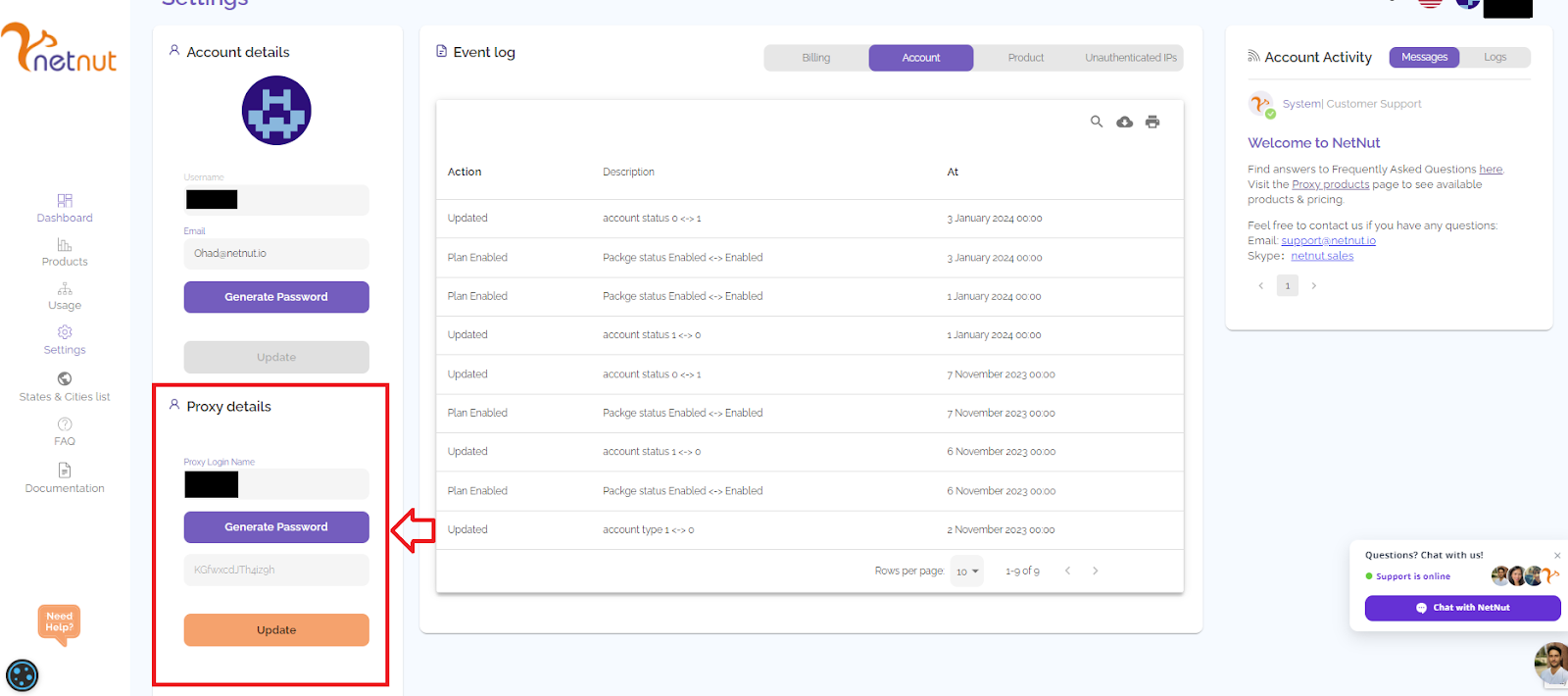Click the 'Welcome to NetNut' message title
This screenshot has height=696, width=1568.
pos(1313,143)
